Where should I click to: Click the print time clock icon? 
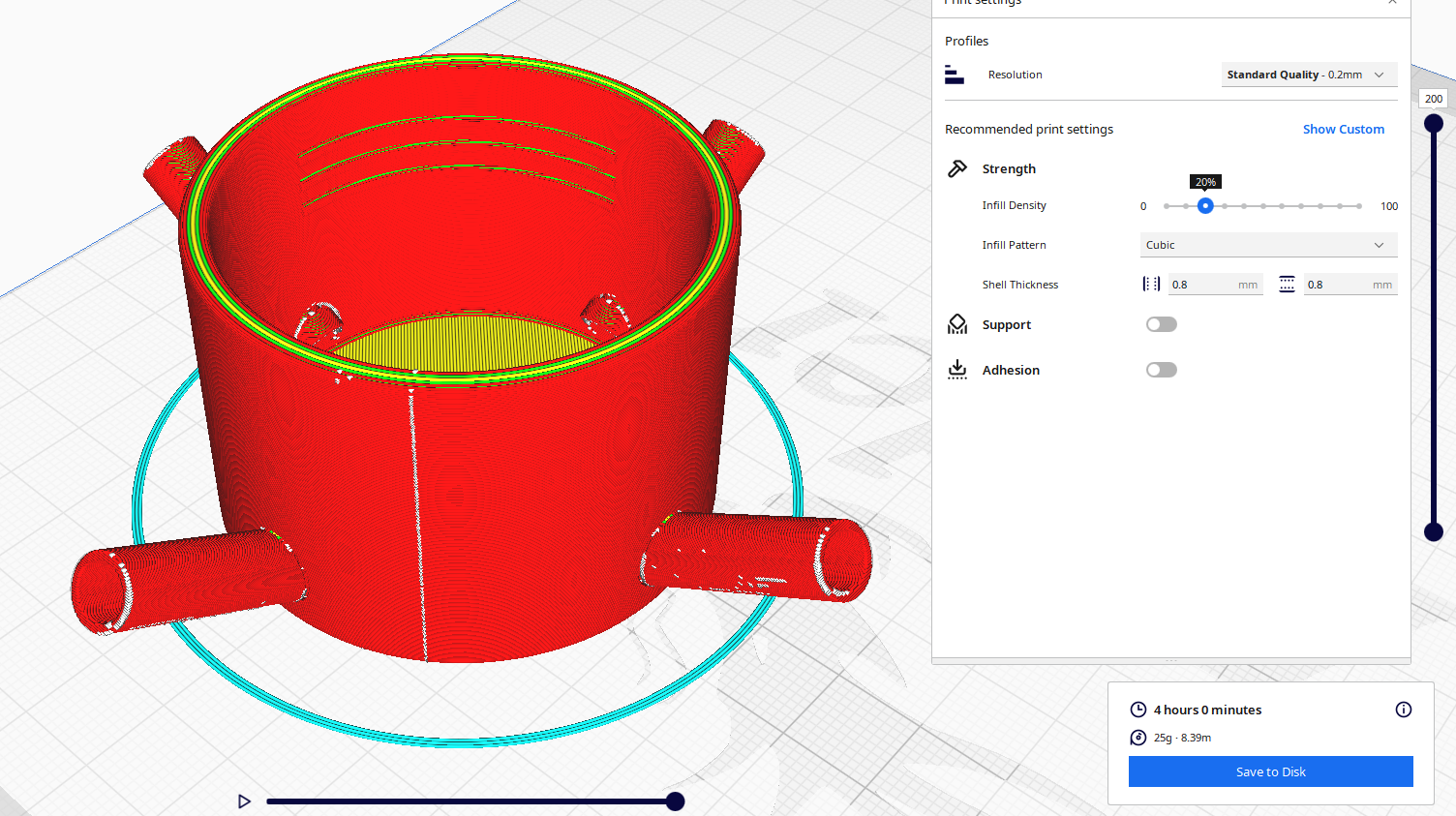(x=1137, y=710)
